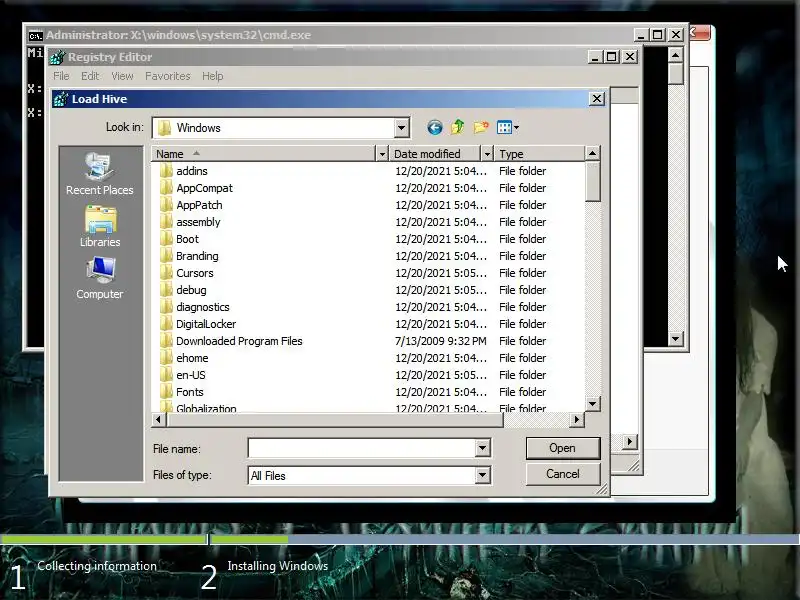Open the View menu icon

[x=504, y=127]
